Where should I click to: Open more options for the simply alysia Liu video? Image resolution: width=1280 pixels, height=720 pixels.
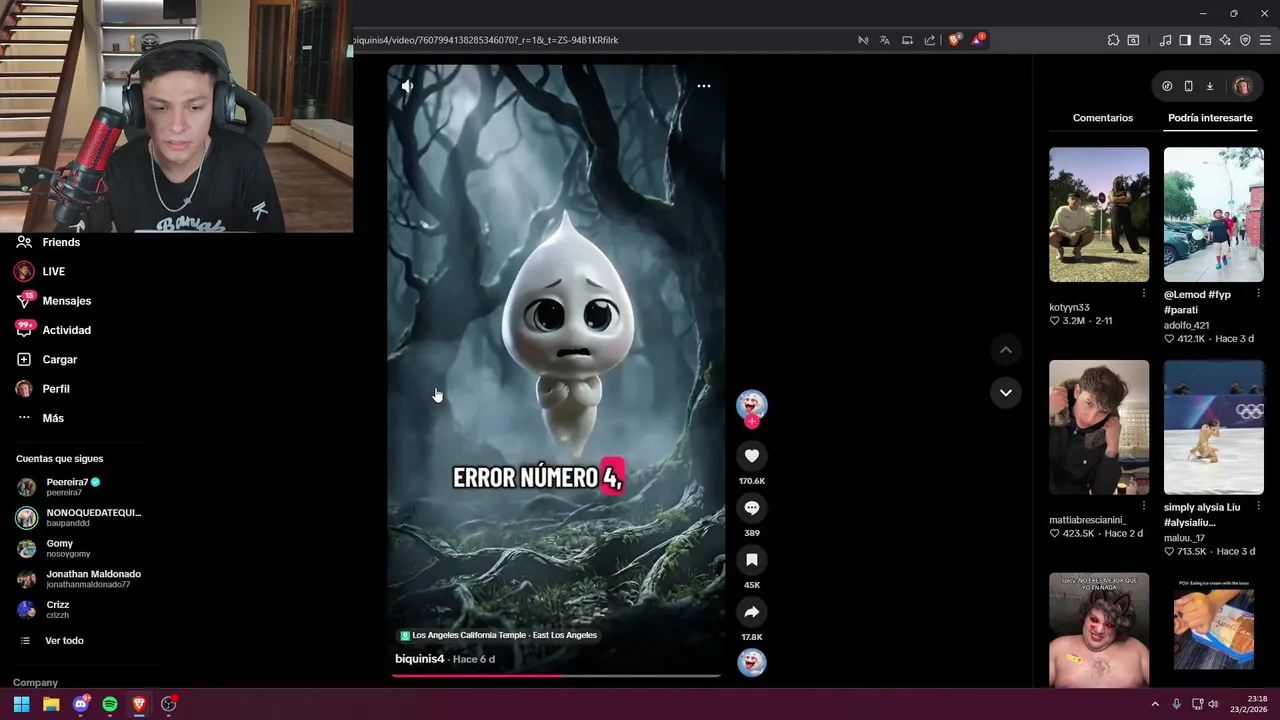tap(1258, 506)
